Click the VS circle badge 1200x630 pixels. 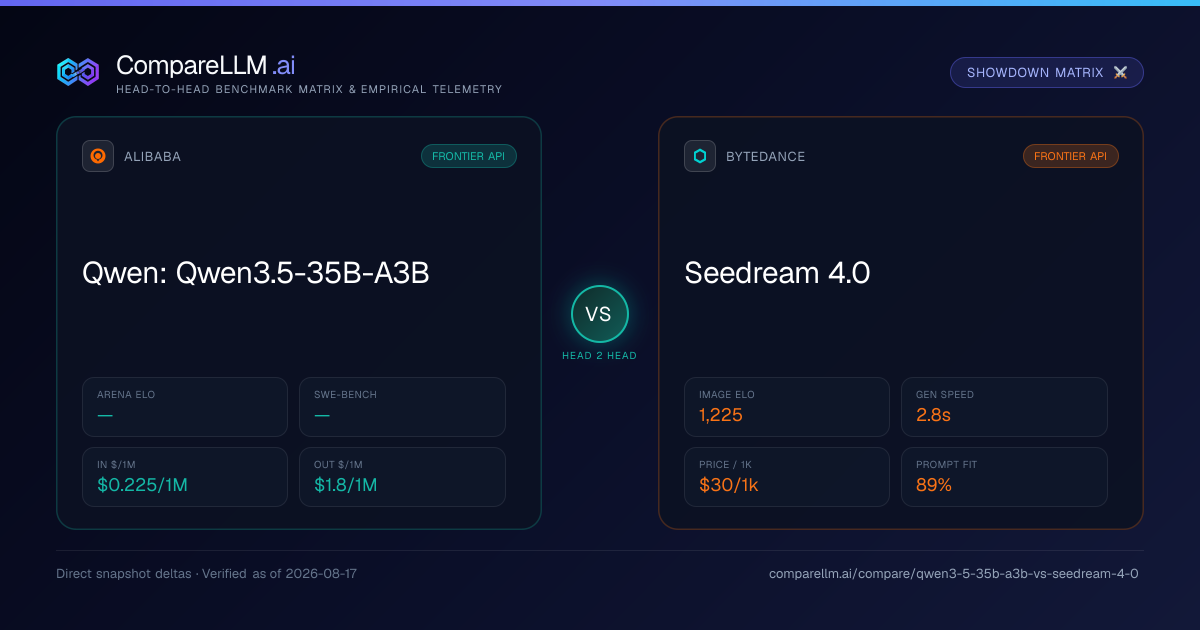(599, 314)
